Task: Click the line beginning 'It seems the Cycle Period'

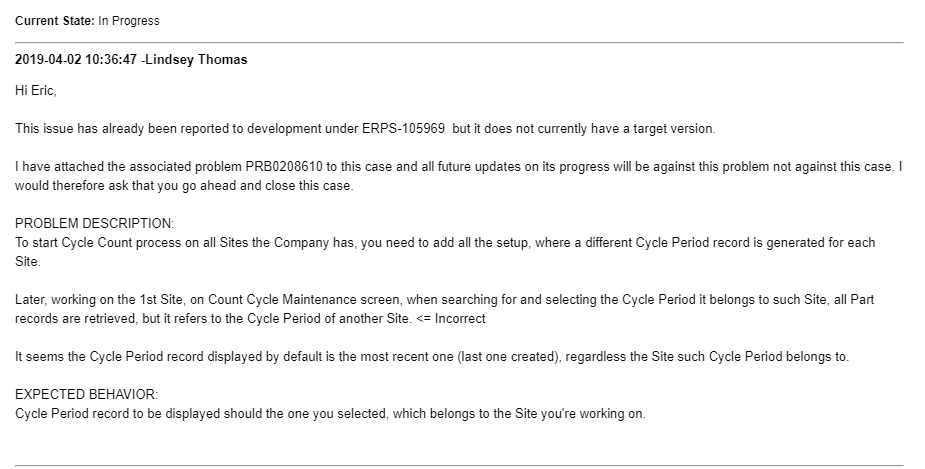Action: click(432, 357)
